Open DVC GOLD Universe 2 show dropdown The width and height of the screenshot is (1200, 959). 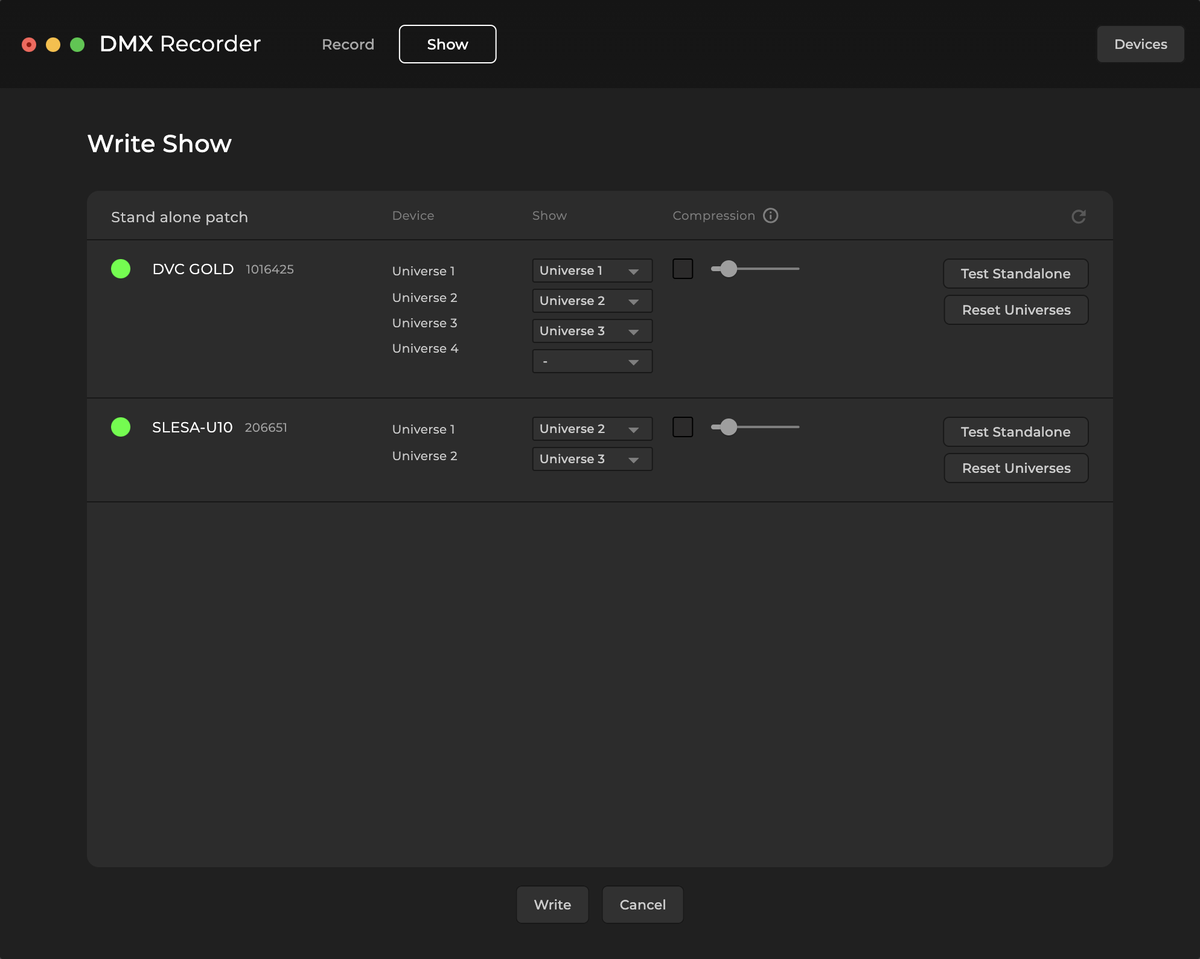point(592,301)
